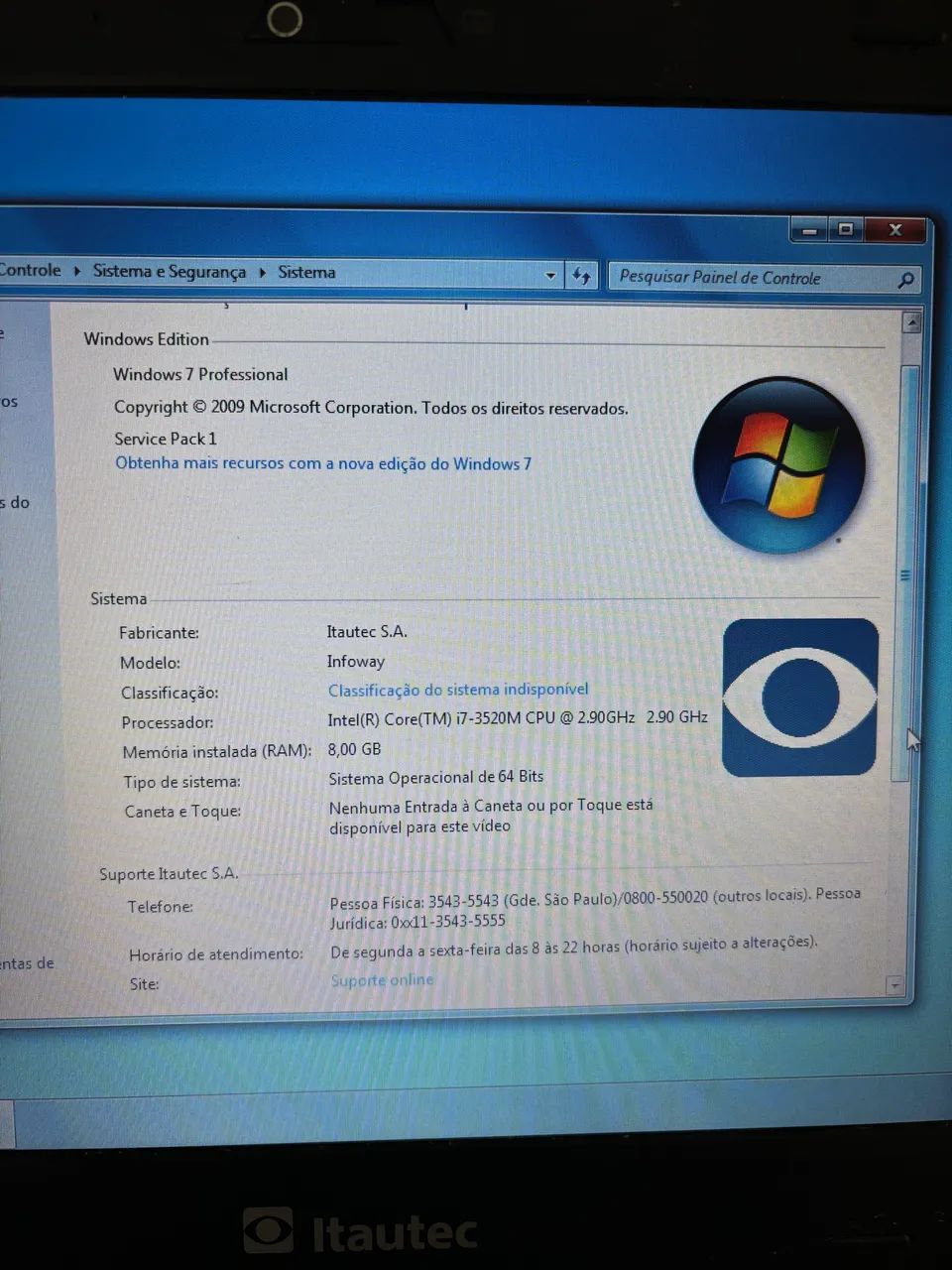Expand arrow before Sistema e Segurança breadcrumb
The width and height of the screenshot is (952, 1270).
point(77,270)
